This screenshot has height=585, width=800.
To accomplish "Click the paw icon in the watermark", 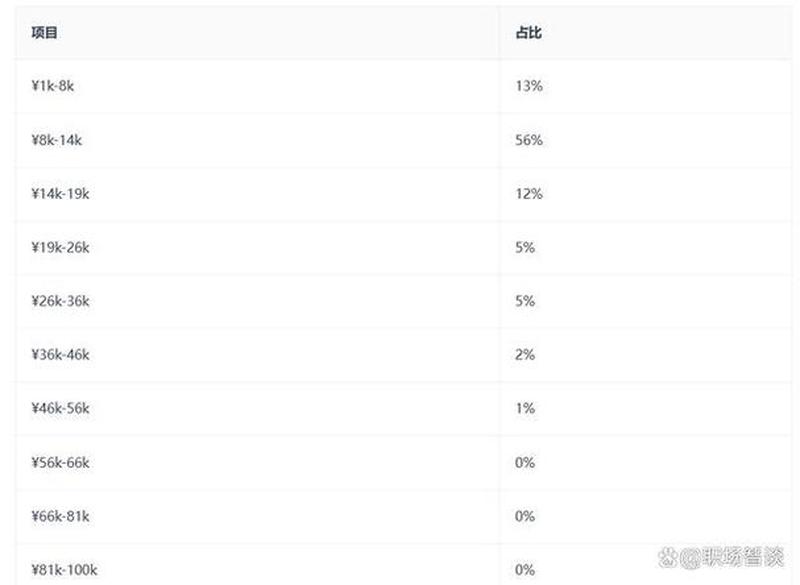I will click(x=668, y=557).
